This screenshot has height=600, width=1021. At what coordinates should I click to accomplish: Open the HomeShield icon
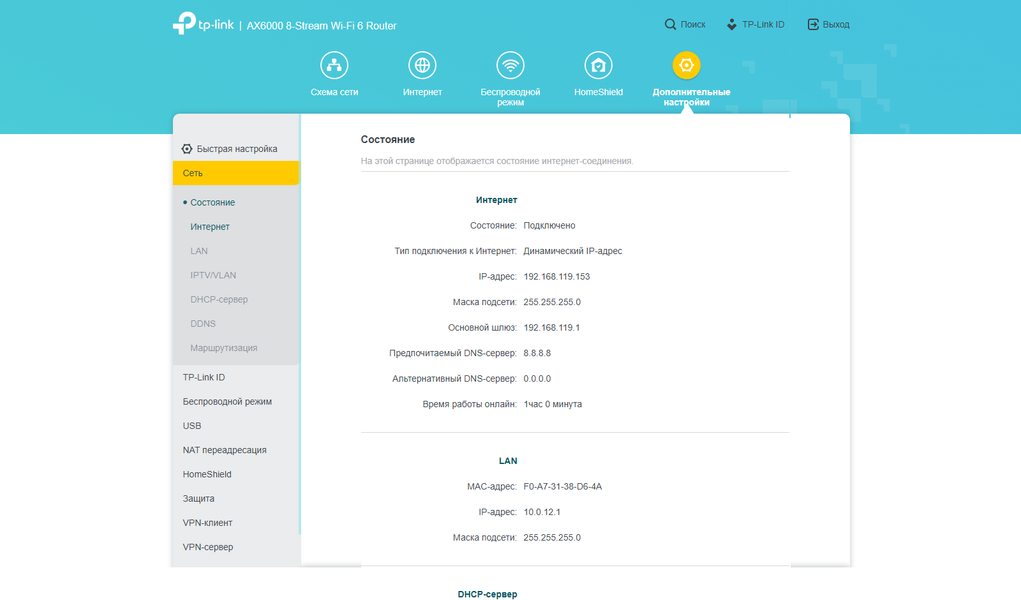point(598,65)
